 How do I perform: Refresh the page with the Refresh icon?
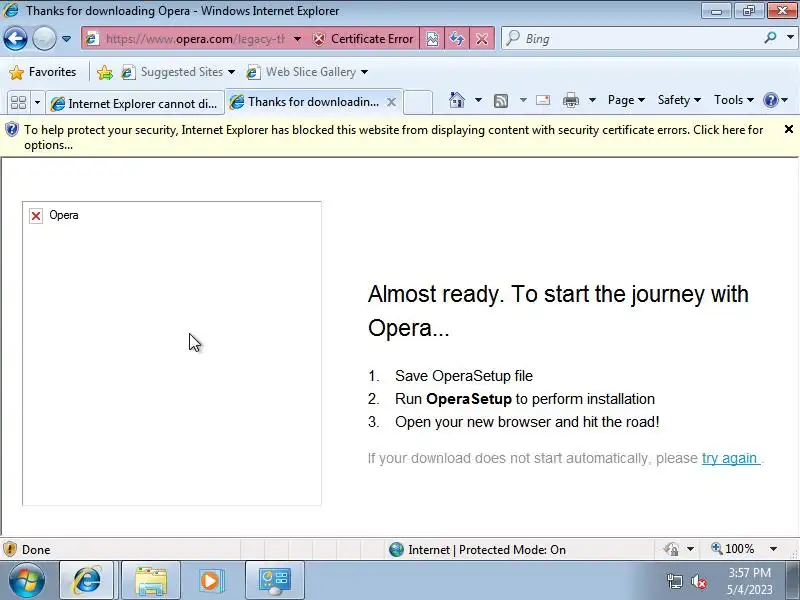457,39
